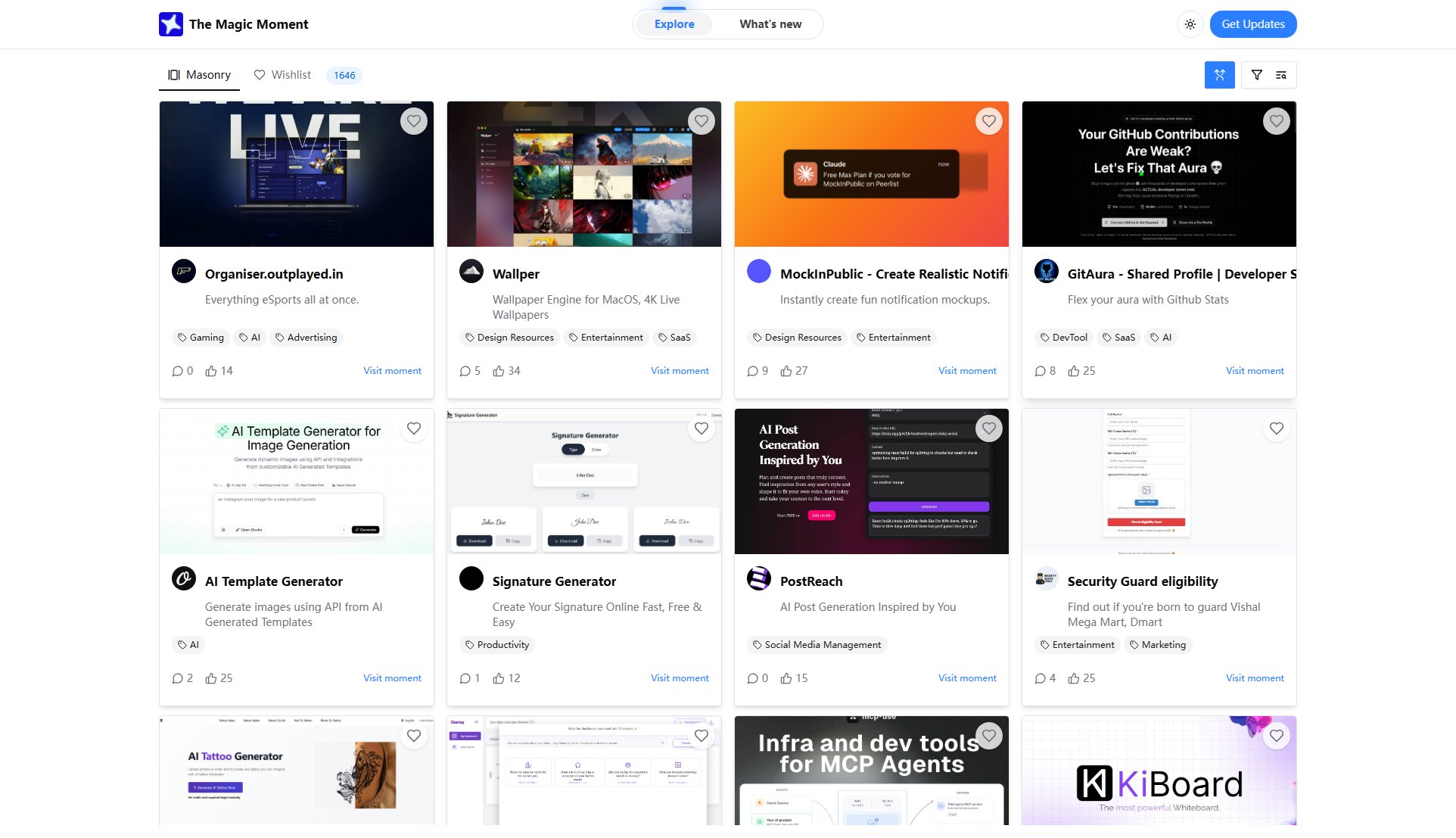Open Wallper wallpaper grid thumbnail
1456x838 pixels.
coord(584,174)
